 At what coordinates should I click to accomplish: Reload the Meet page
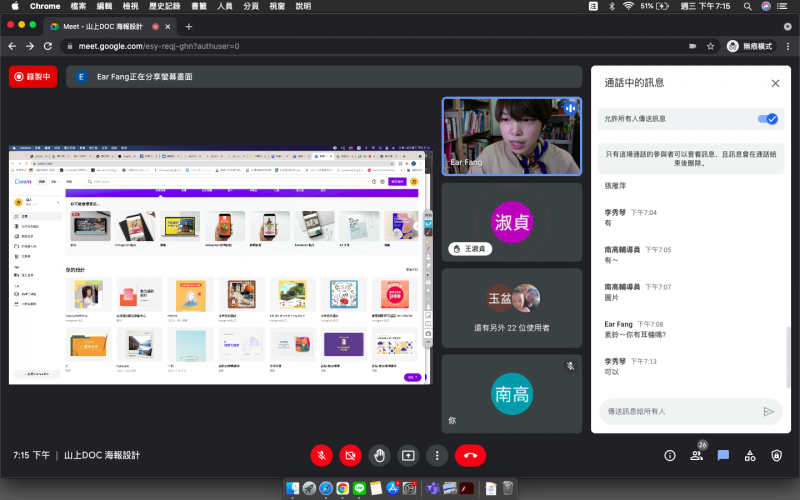pyautogui.click(x=48, y=46)
